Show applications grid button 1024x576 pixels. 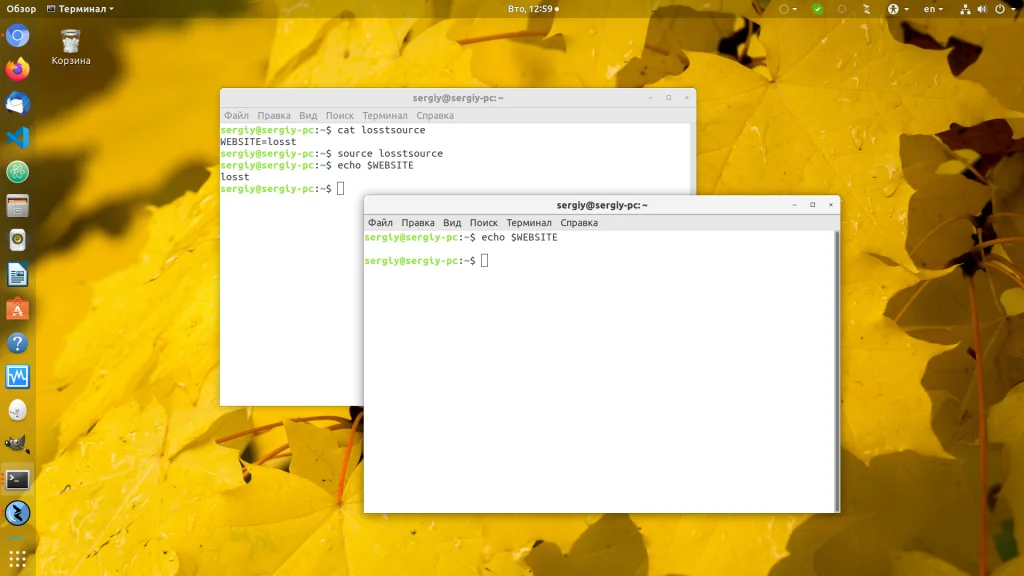(x=18, y=558)
